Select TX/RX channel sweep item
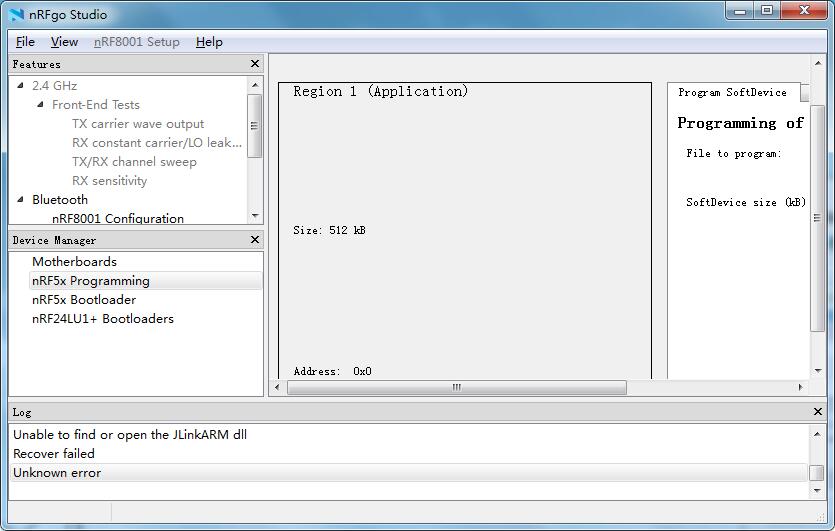Viewport: 835px width, 531px height. click(x=134, y=162)
